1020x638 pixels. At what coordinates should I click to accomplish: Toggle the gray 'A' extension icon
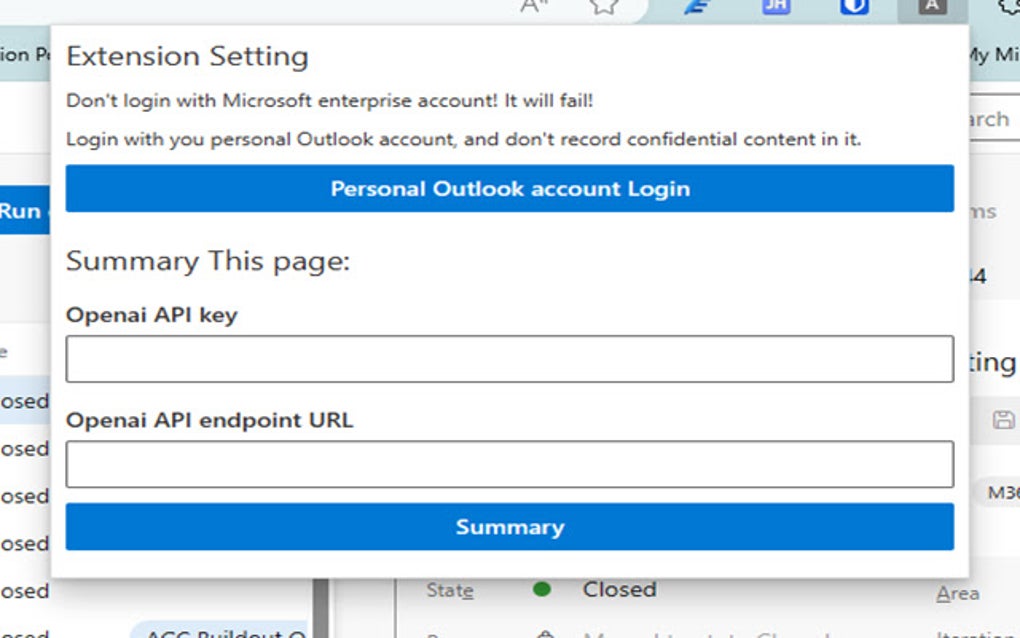coord(932,8)
